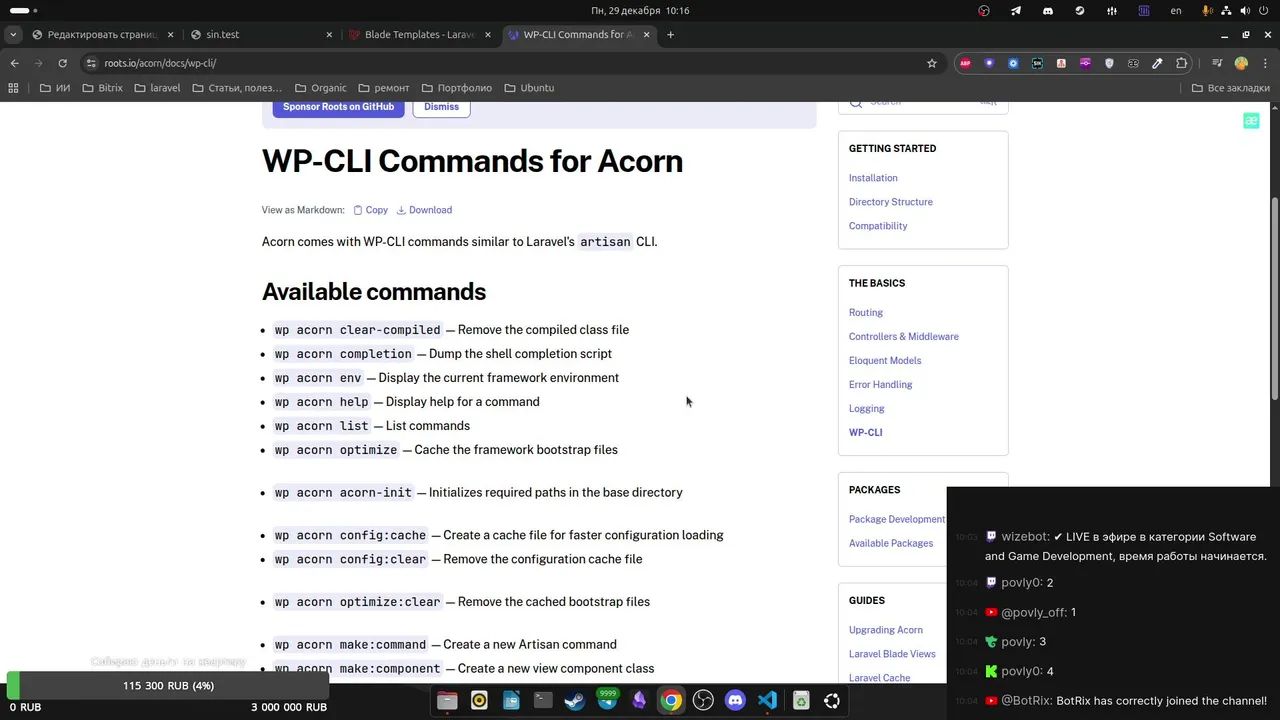This screenshot has width=1280, height=720.
Task: Open the ИИ bookmarks folder
Action: [x=54, y=88]
